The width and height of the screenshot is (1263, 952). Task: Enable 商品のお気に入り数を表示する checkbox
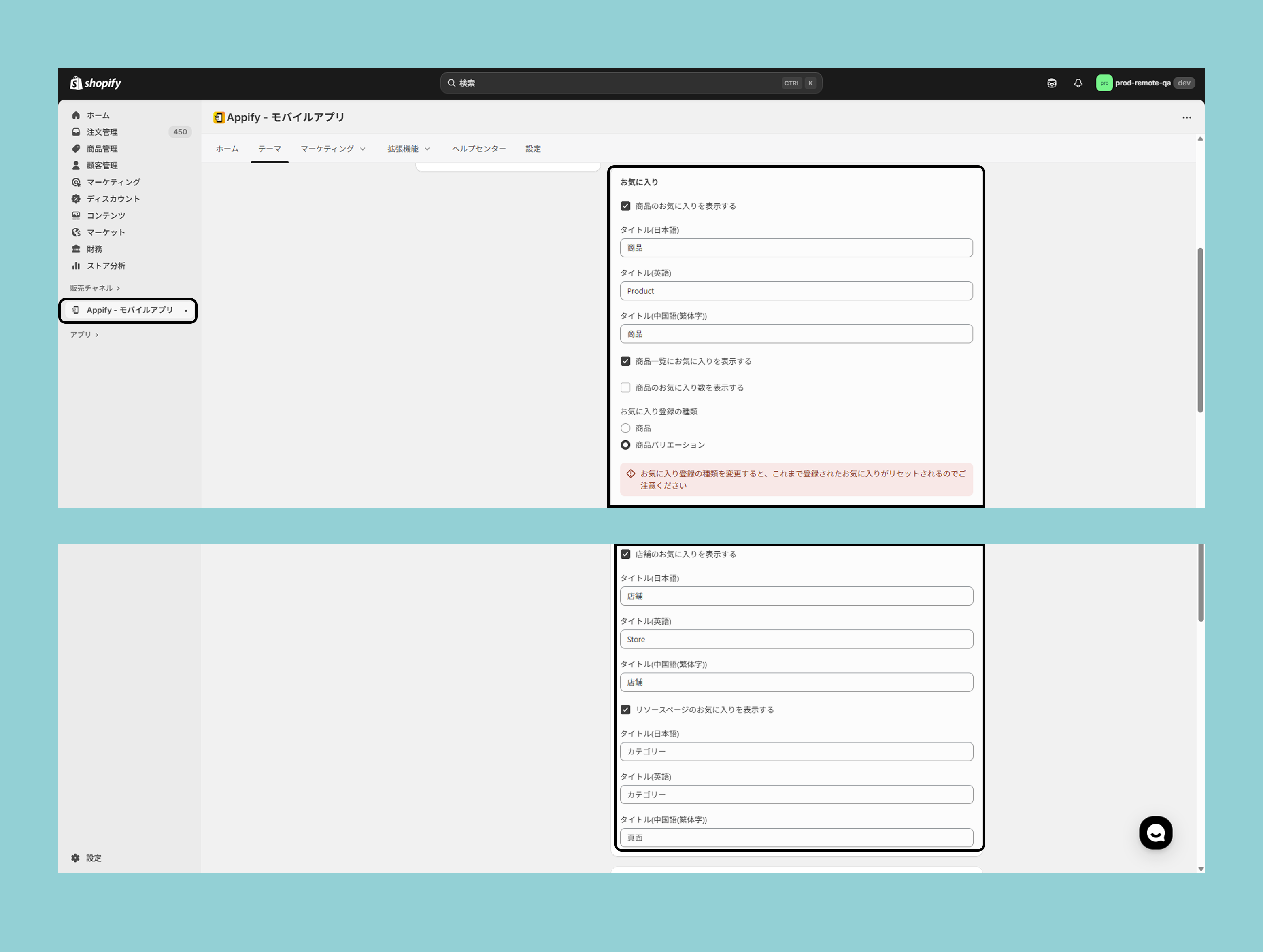click(x=625, y=387)
